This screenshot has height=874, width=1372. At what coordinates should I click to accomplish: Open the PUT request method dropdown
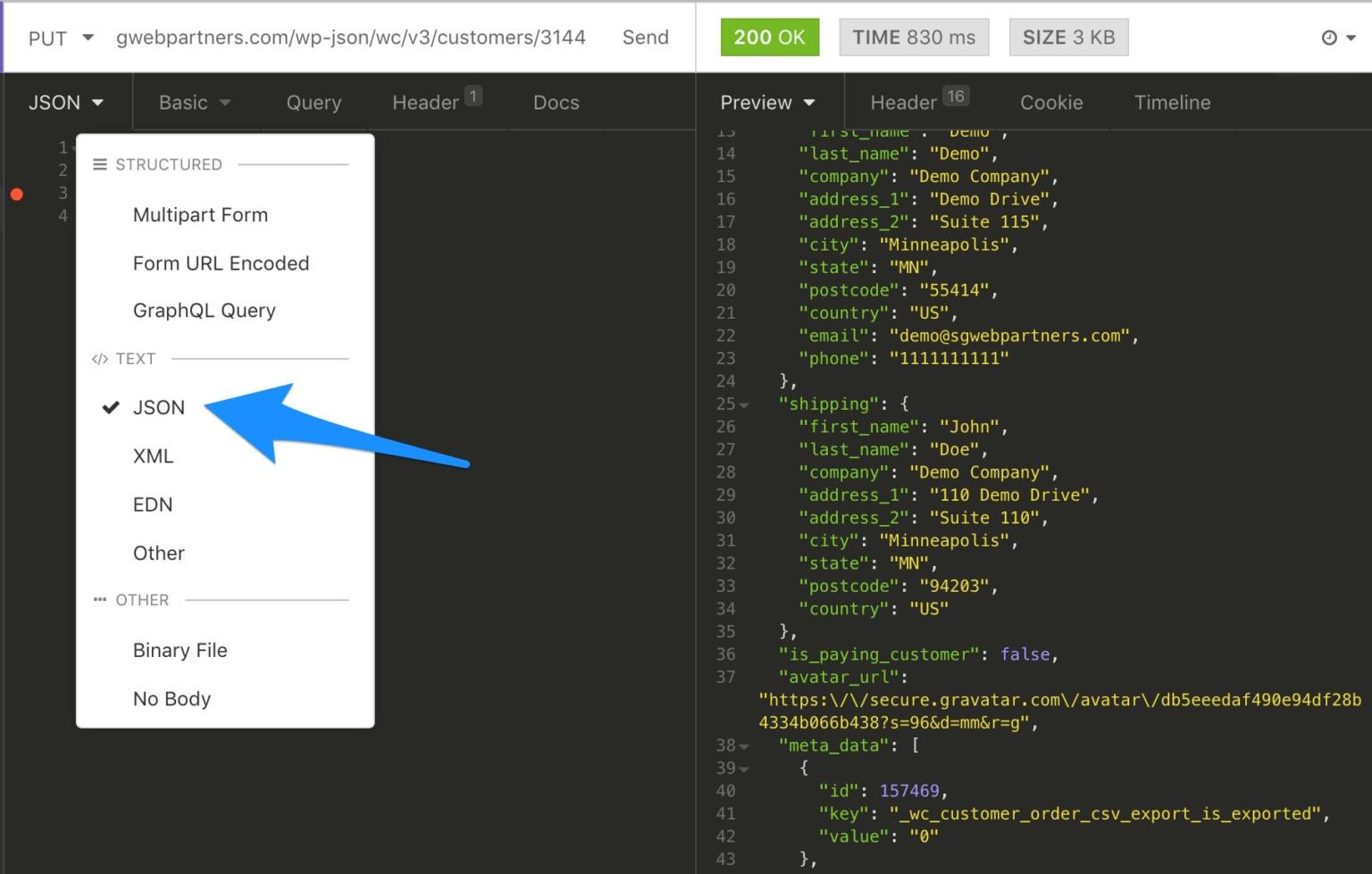59,37
